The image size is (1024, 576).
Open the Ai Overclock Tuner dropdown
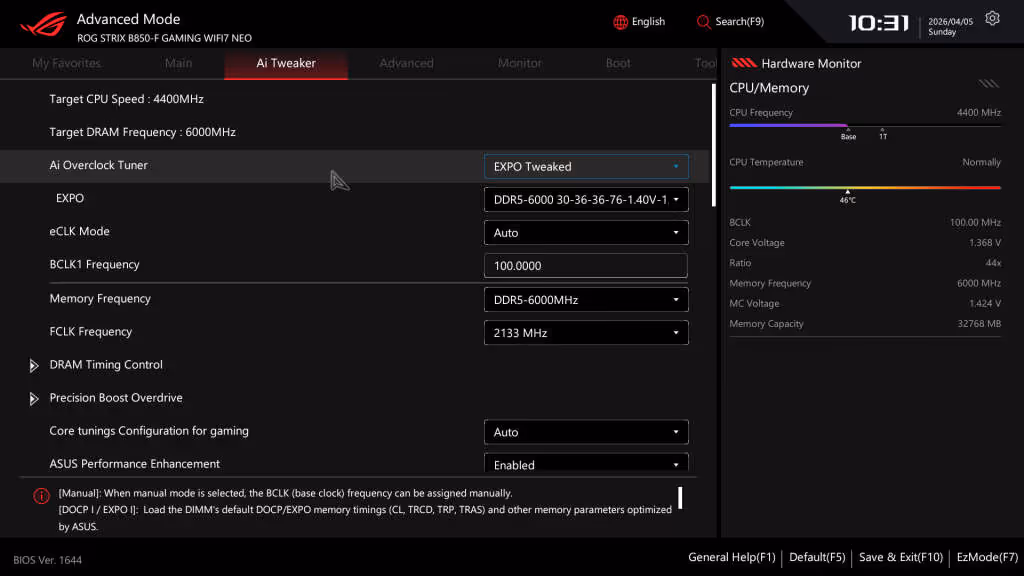coord(585,165)
